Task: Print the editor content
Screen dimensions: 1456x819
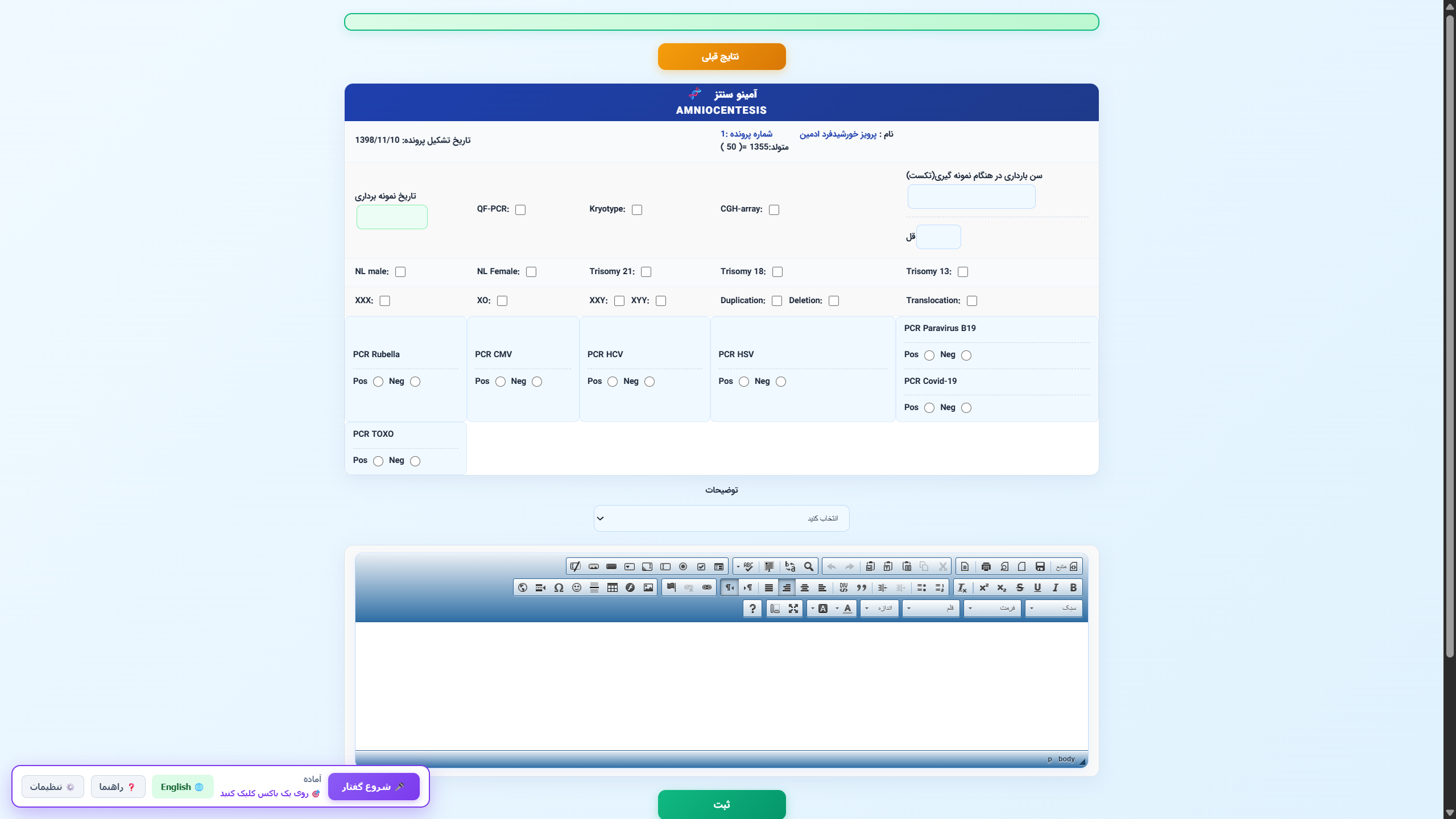Action: [x=986, y=566]
